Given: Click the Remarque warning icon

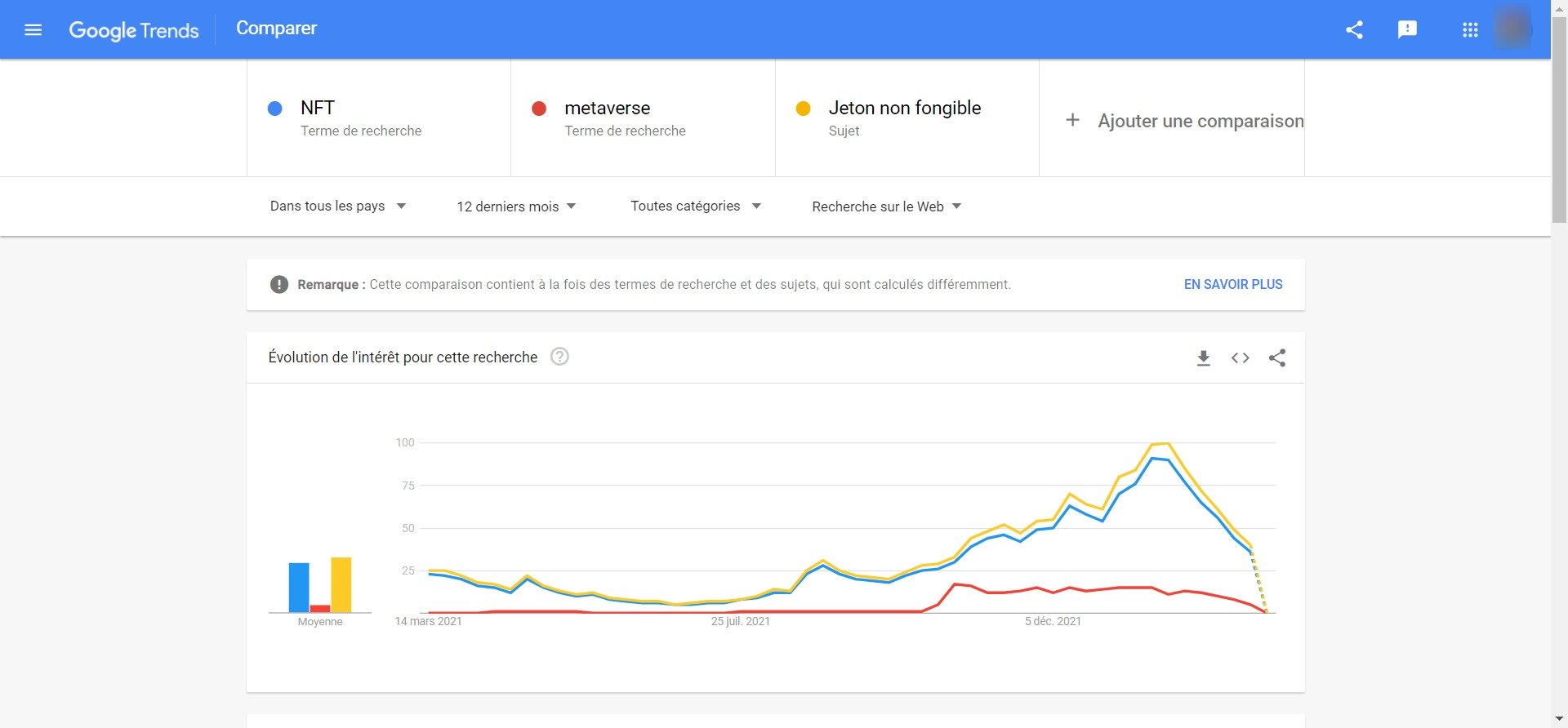Looking at the screenshot, I should tap(278, 284).
